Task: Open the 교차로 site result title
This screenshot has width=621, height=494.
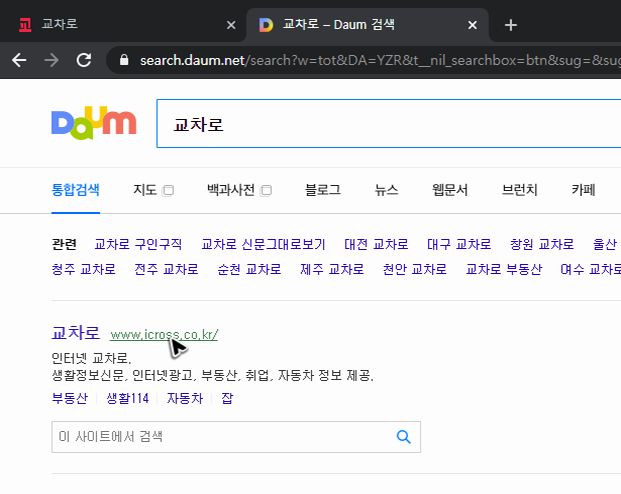Action: tap(75, 332)
